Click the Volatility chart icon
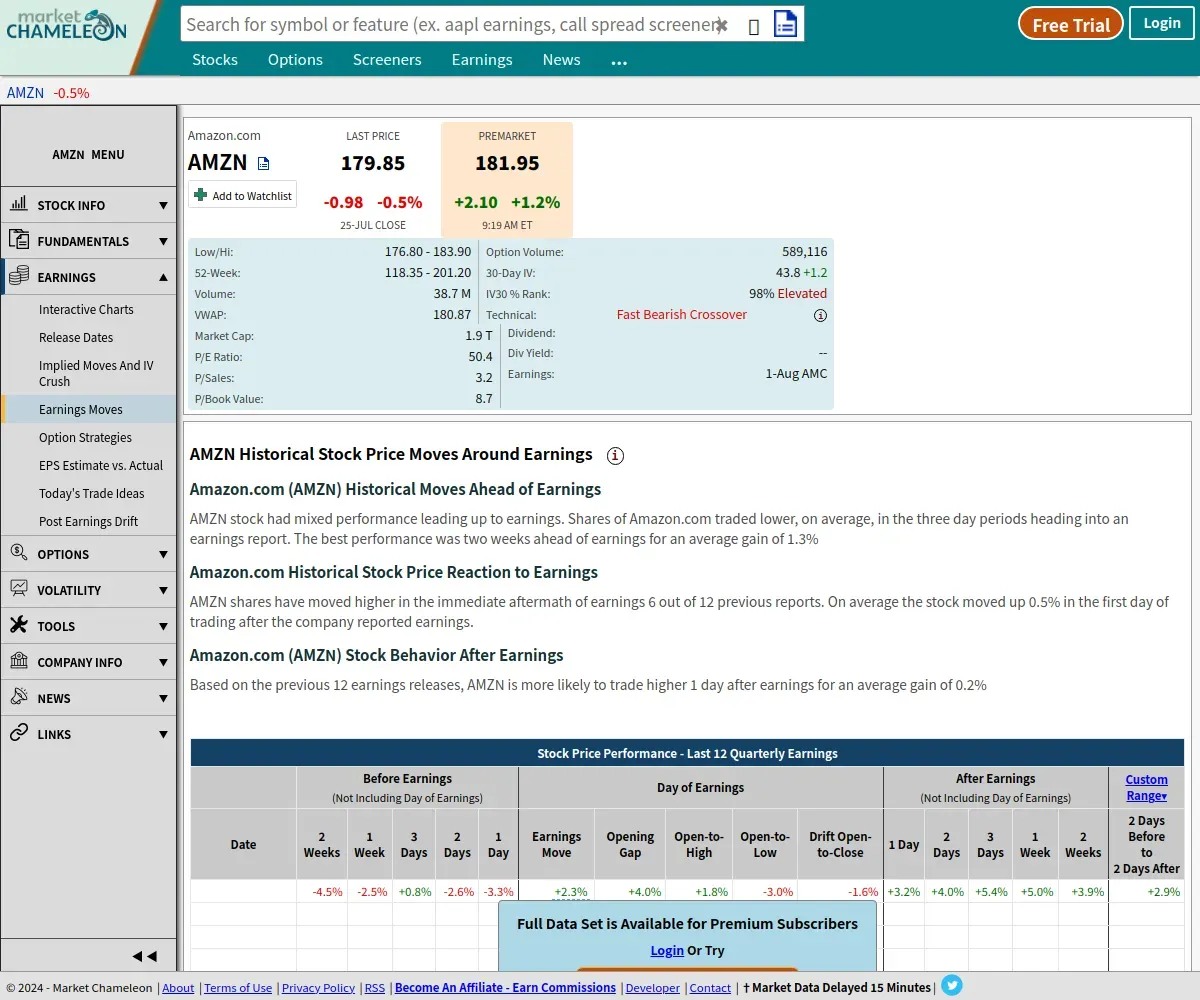Image resolution: width=1200 pixels, height=1000 pixels. 19,588
